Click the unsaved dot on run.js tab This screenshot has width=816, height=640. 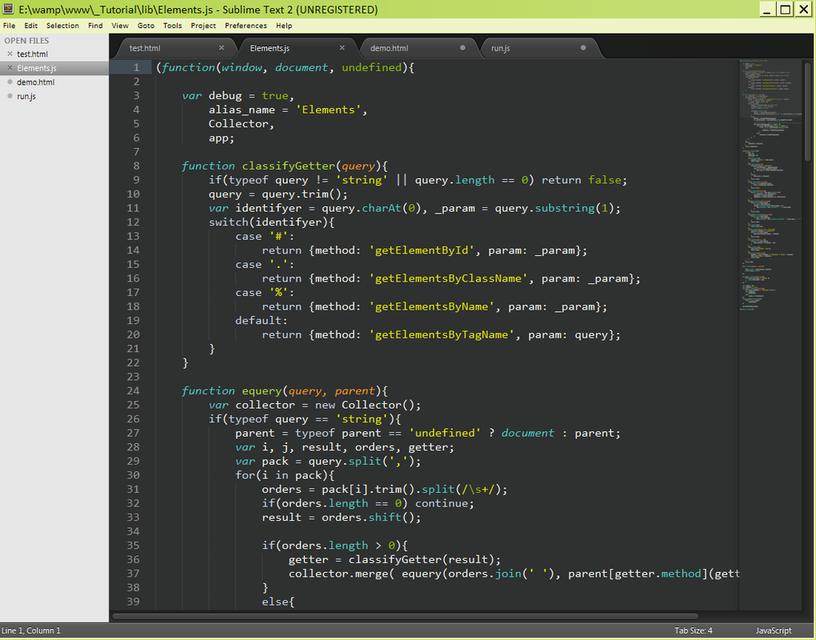582,48
